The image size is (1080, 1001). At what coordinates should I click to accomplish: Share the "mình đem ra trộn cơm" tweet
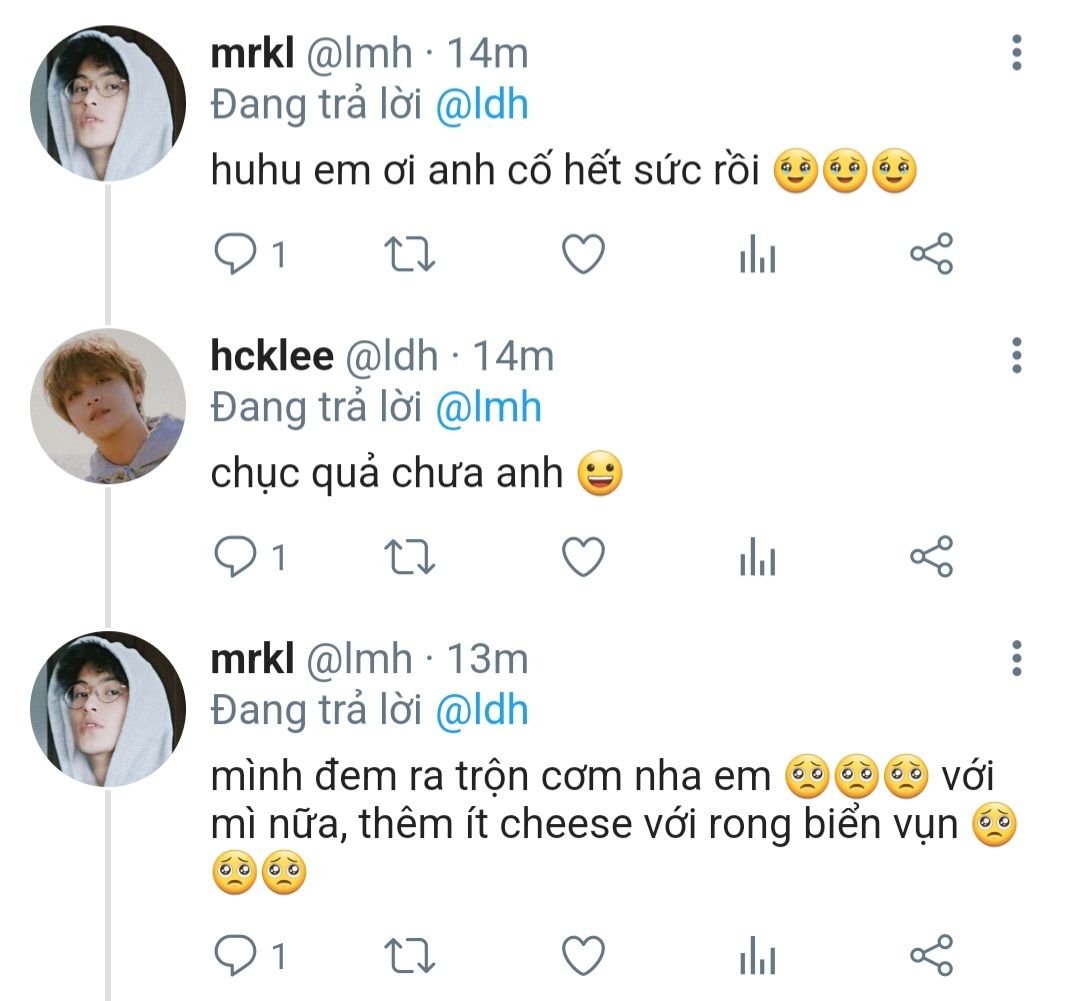click(931, 956)
